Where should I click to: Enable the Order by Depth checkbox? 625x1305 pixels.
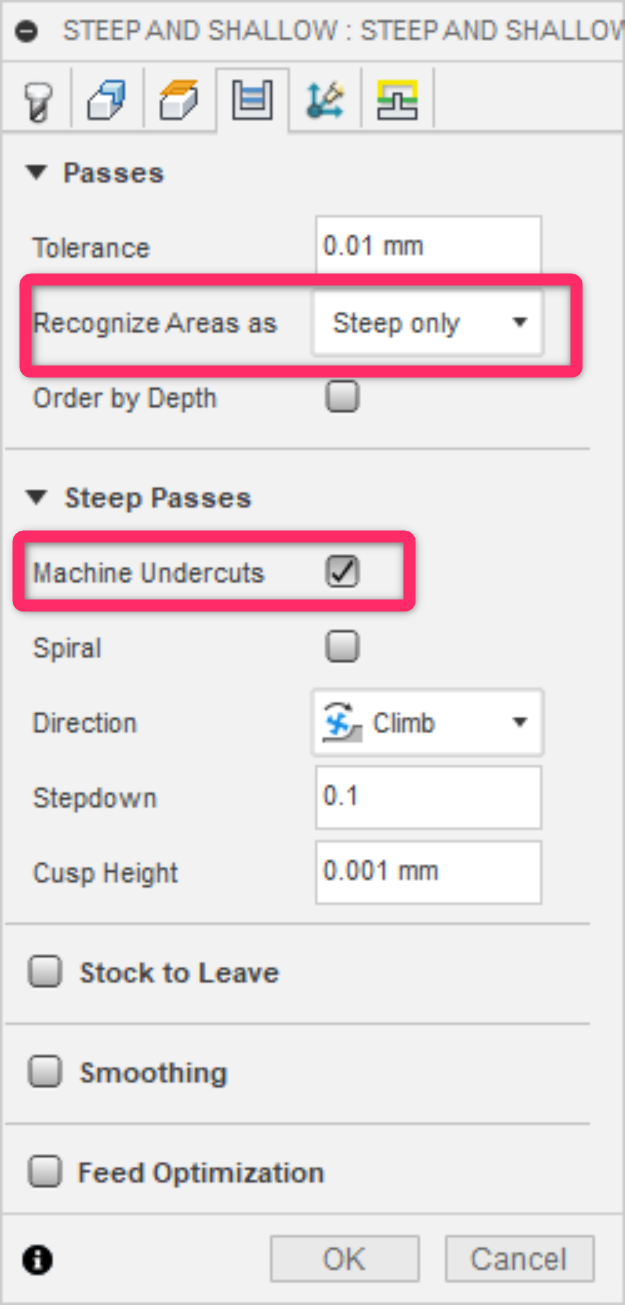[x=342, y=397]
